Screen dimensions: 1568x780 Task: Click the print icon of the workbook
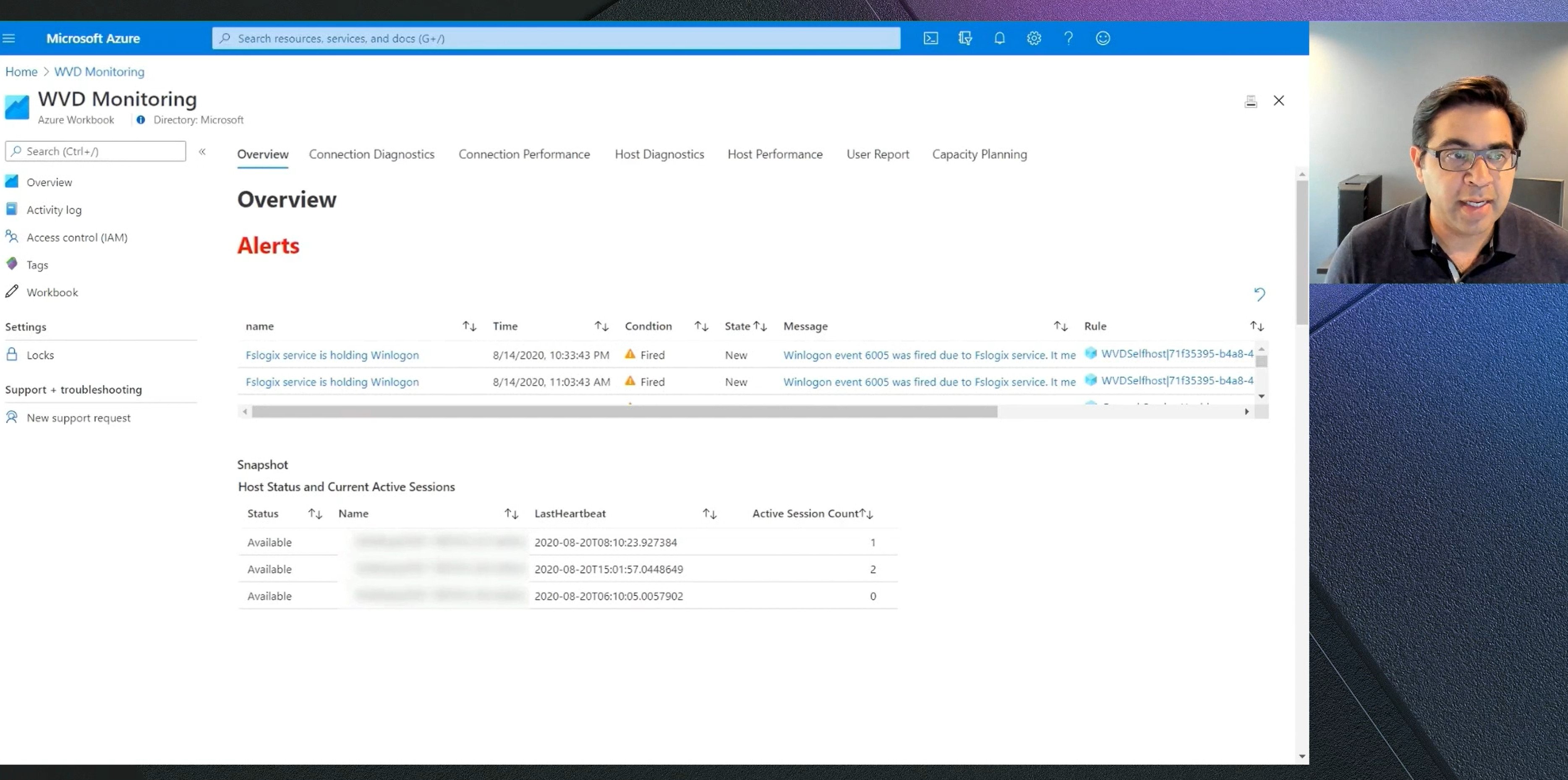1251,101
